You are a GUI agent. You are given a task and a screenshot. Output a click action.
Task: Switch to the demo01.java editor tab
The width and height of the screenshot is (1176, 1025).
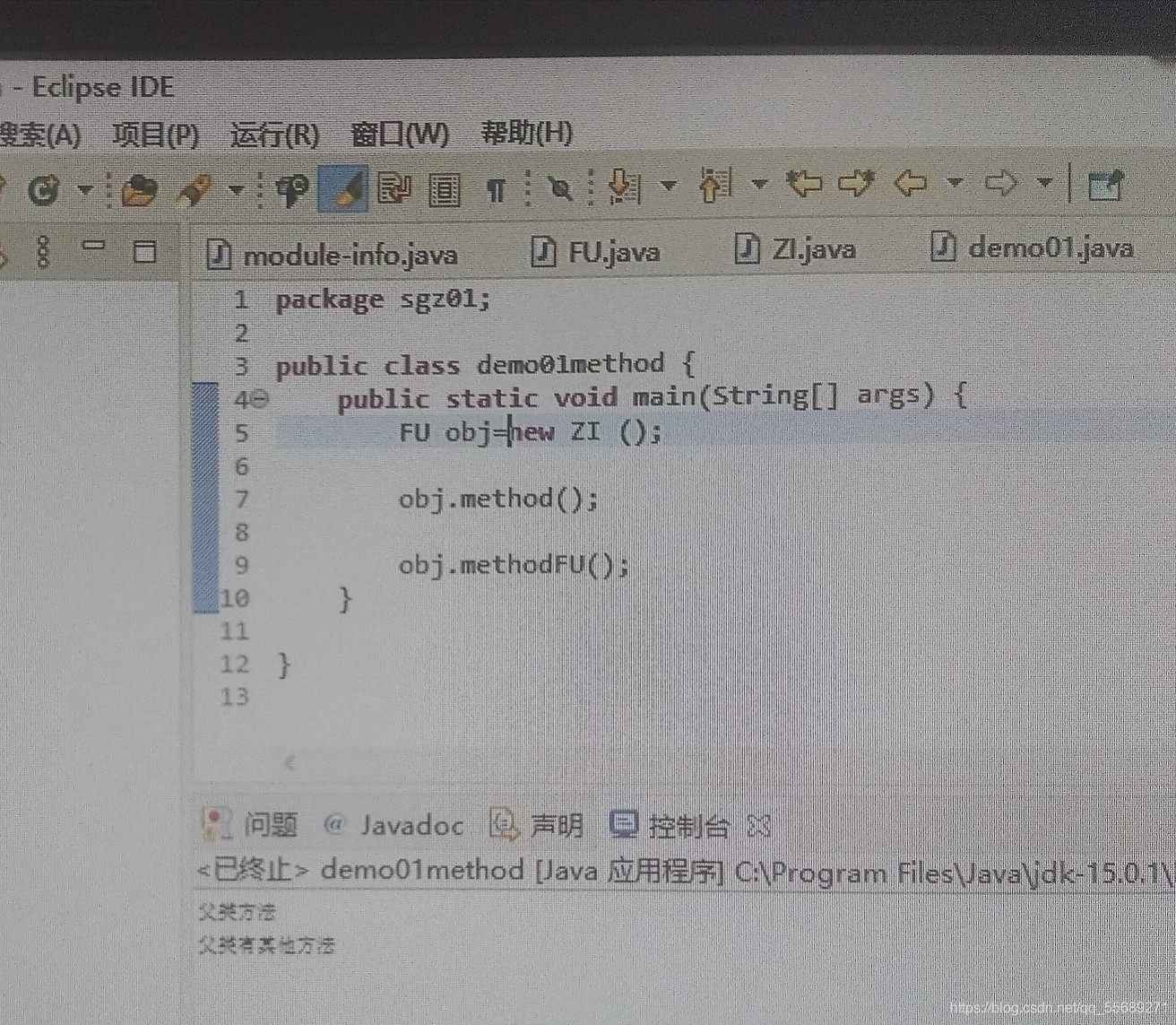[x=1033, y=247]
